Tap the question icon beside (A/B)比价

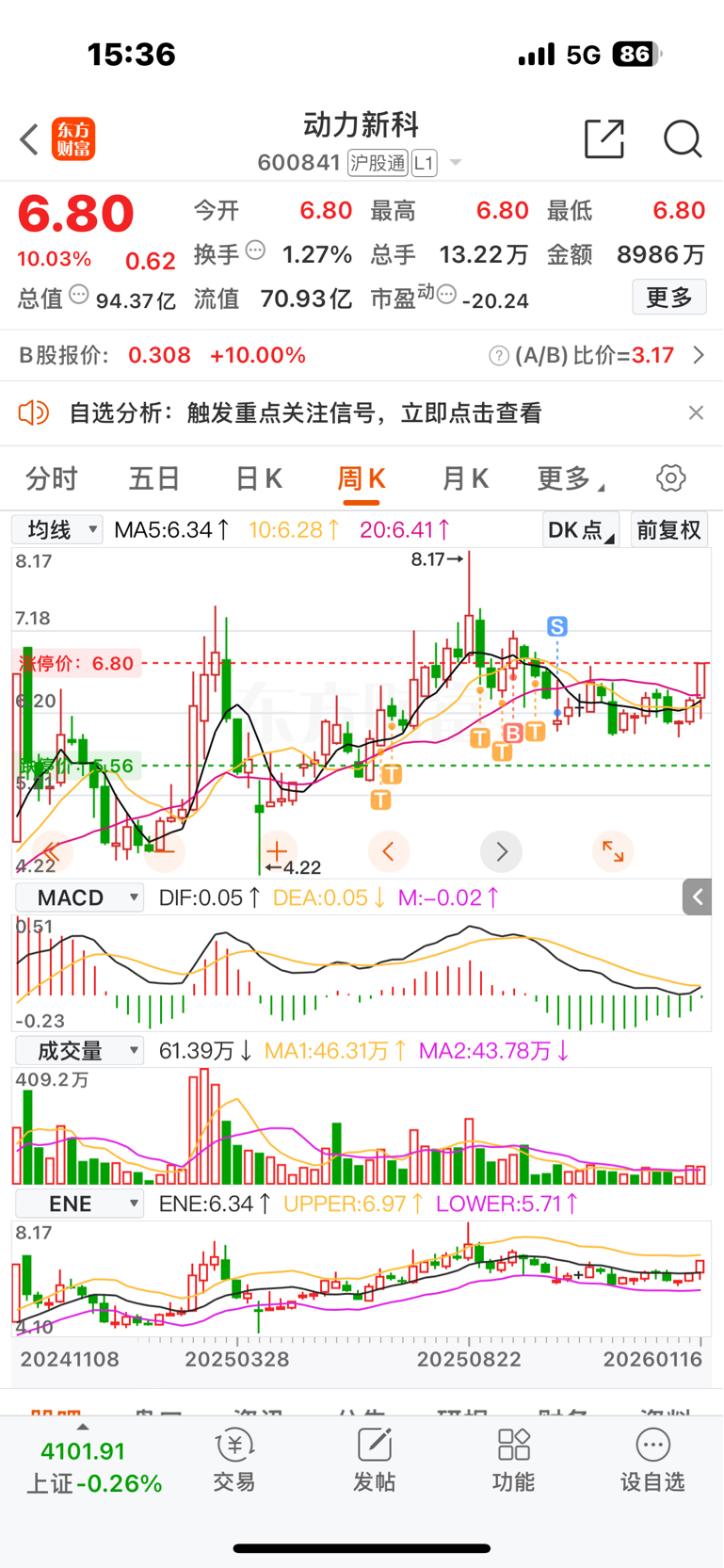click(x=499, y=356)
